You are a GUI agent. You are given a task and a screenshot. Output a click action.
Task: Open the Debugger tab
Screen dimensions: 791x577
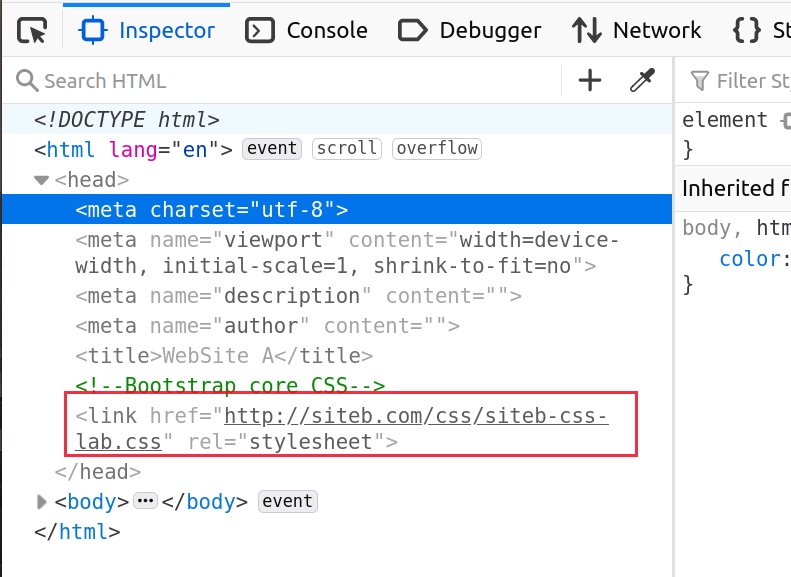coord(470,30)
